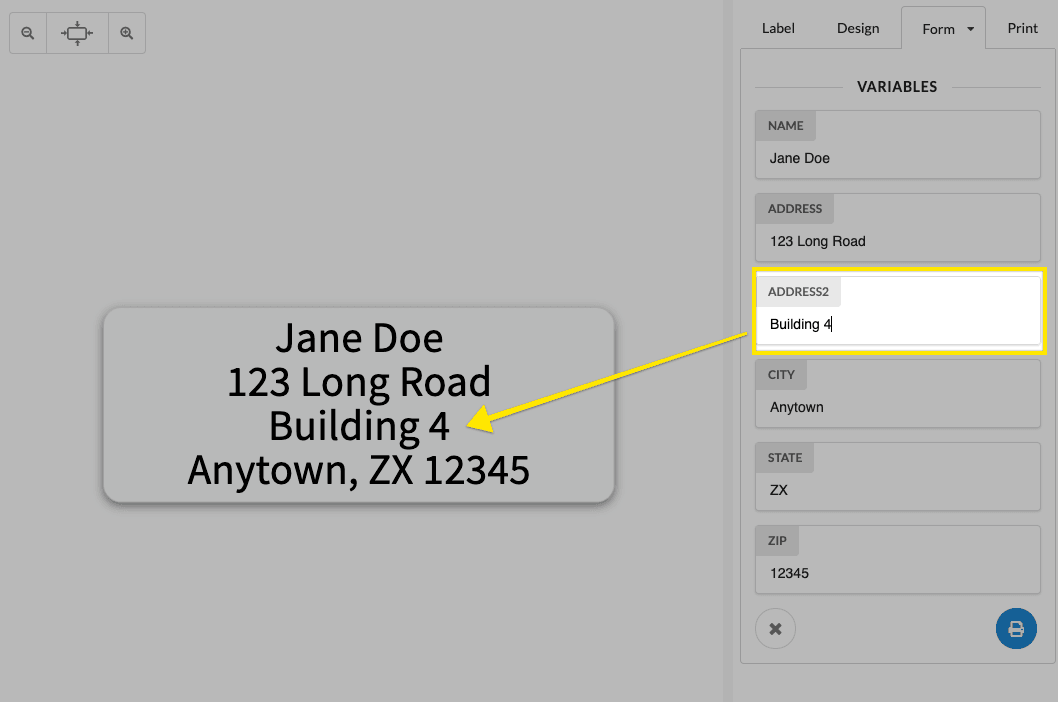Click the NAME input containing Jane Doe
Screen dimensions: 1058x702
tap(897, 158)
